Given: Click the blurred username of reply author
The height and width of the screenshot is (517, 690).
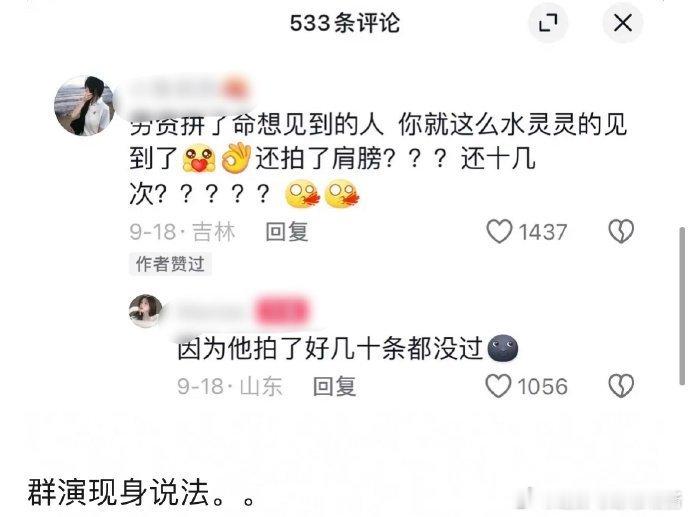Looking at the screenshot, I should coord(240,312).
